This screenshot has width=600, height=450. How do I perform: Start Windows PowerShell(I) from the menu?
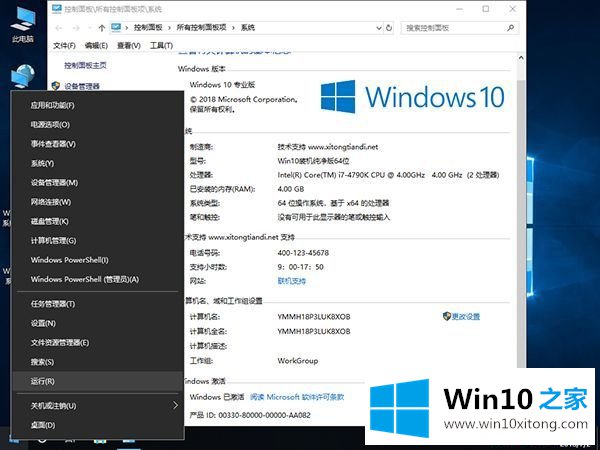(98, 260)
